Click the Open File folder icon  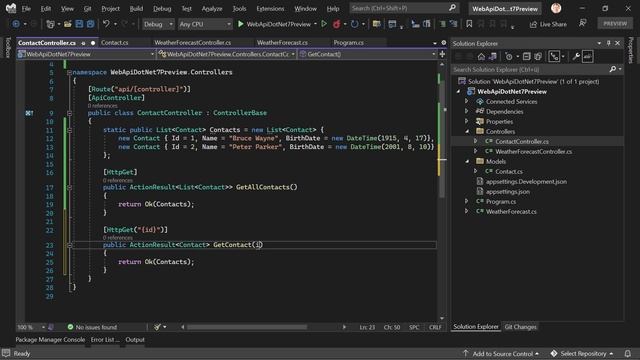(68, 24)
